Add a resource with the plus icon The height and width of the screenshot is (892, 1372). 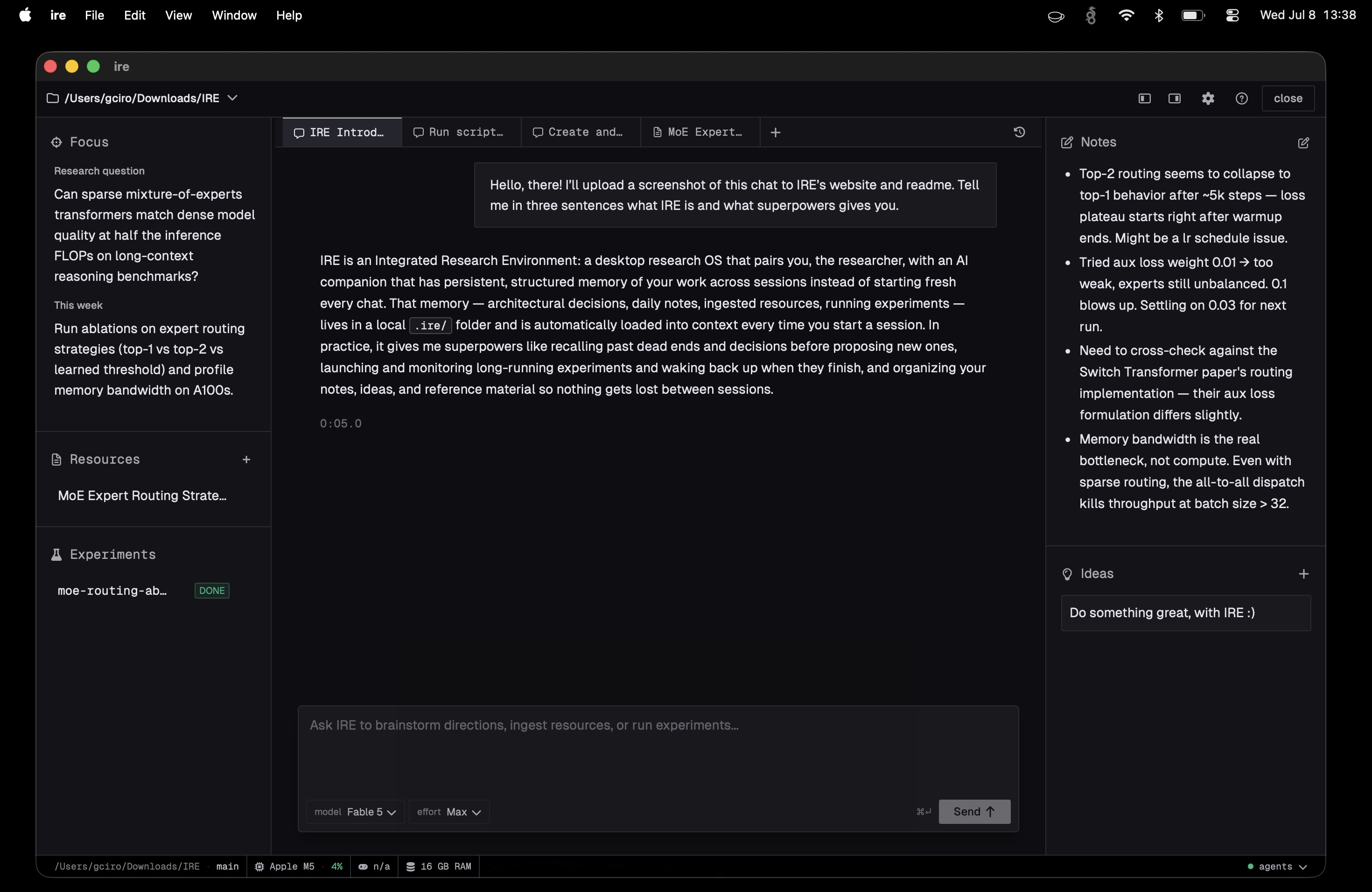pyautogui.click(x=246, y=459)
